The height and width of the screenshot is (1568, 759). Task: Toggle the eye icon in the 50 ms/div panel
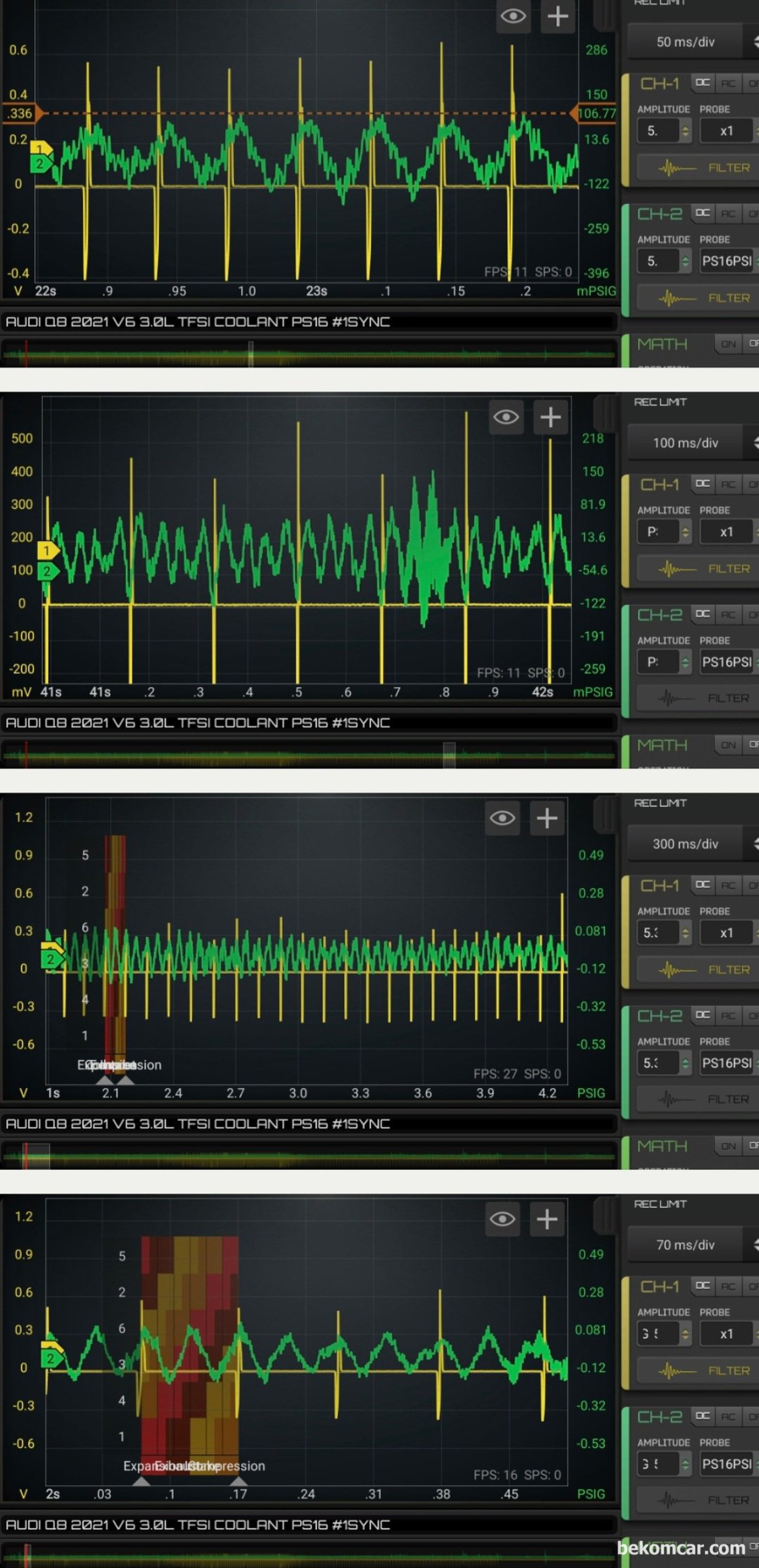(x=513, y=16)
